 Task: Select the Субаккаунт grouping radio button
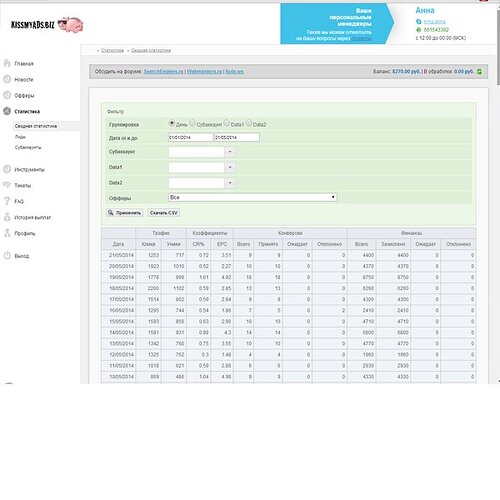pyautogui.click(x=192, y=123)
